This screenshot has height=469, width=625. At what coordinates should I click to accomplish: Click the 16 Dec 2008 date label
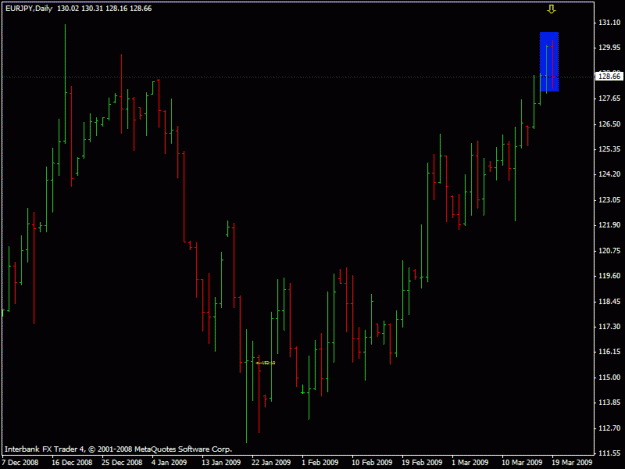coord(72,463)
